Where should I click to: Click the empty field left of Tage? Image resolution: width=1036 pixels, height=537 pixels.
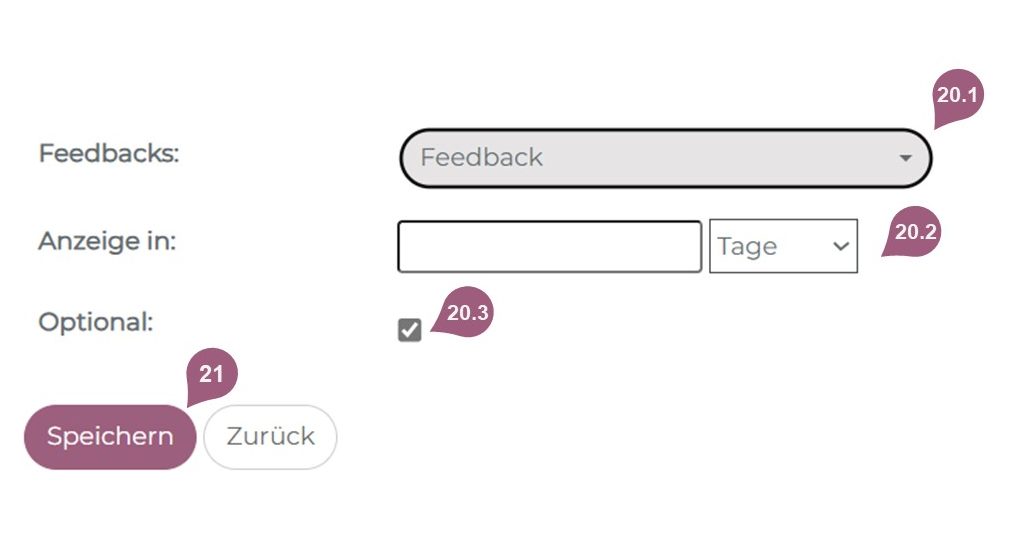[x=549, y=247]
